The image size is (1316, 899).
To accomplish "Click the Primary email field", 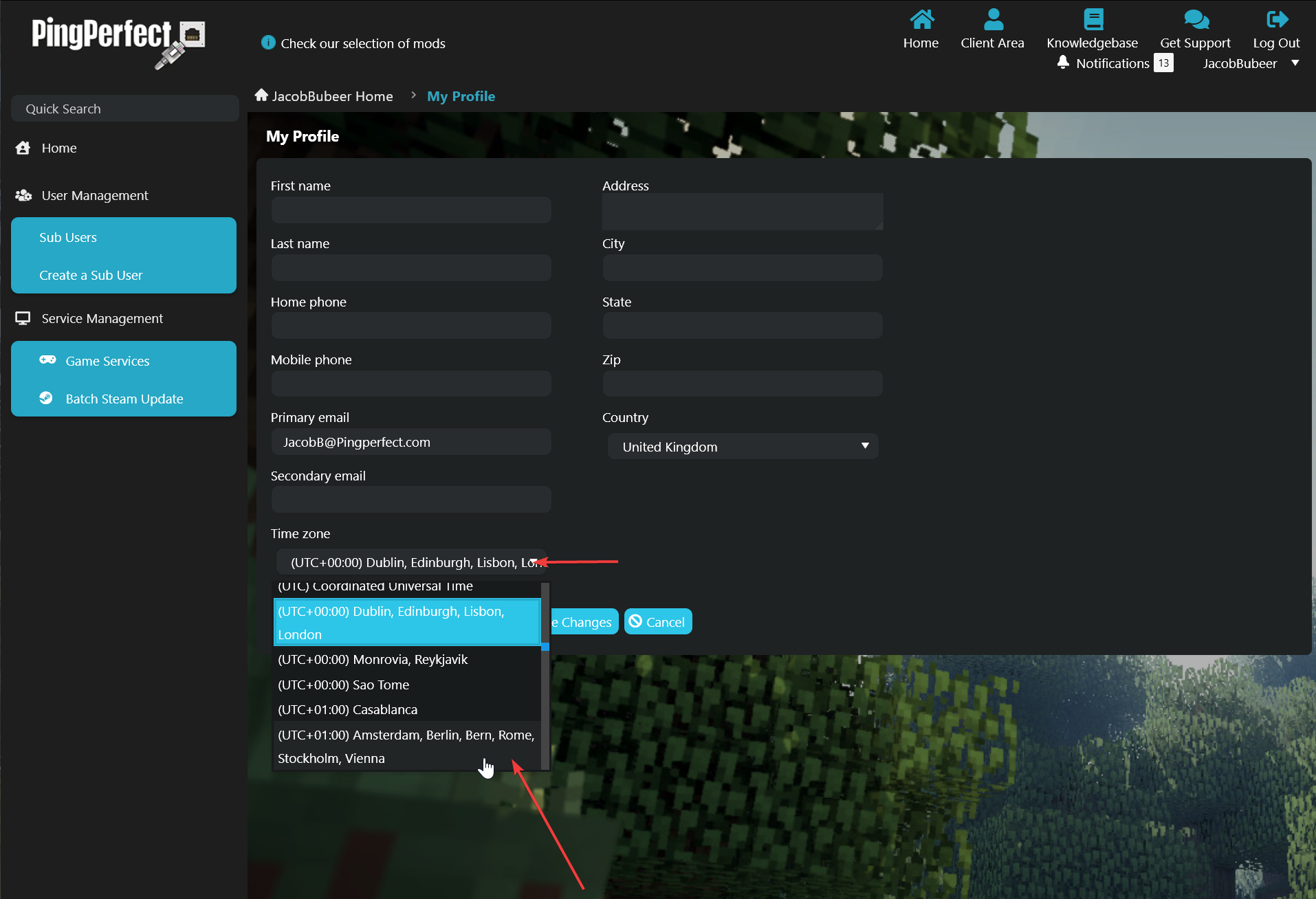I will [x=411, y=442].
